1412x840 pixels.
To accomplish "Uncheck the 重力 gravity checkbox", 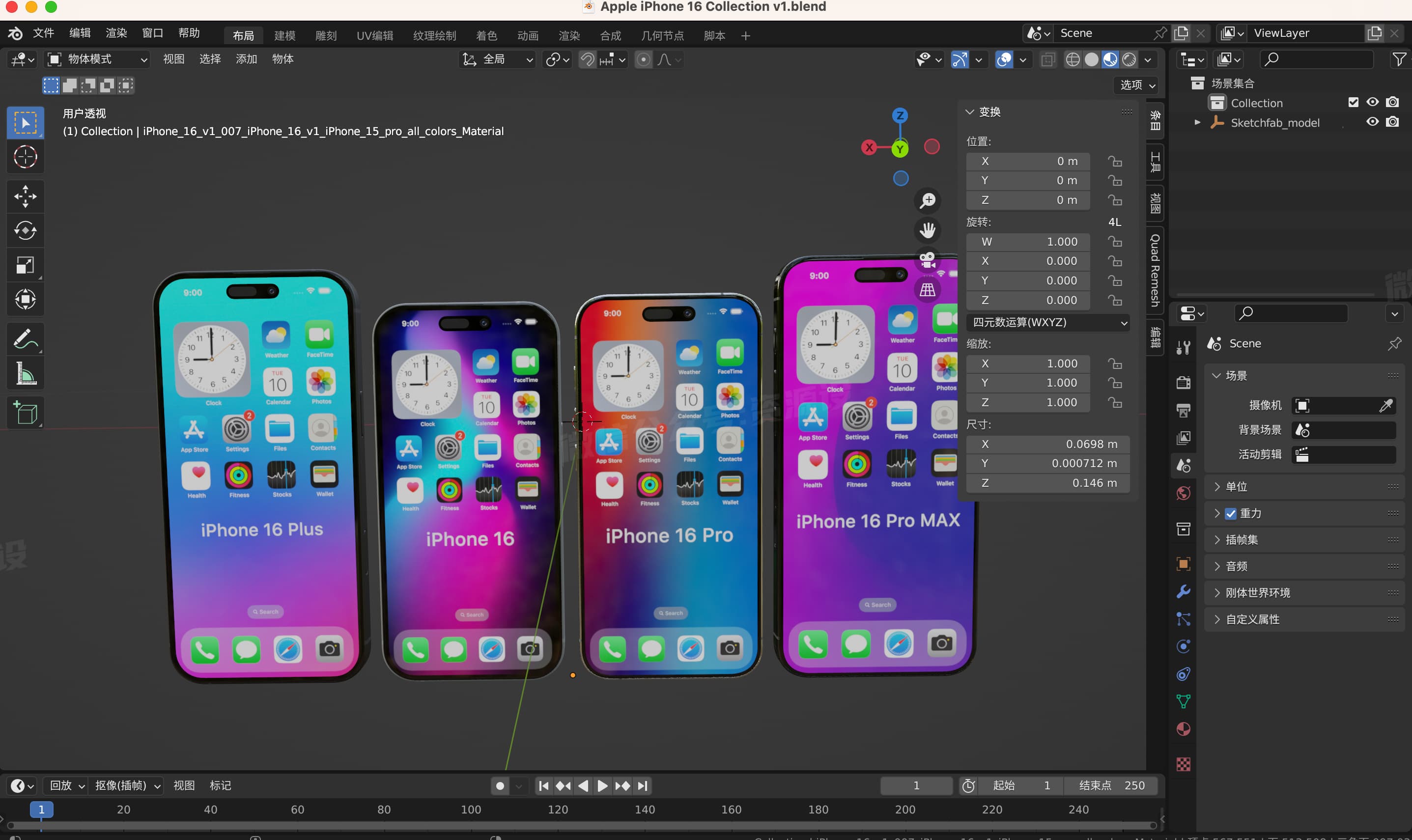I will point(1230,513).
